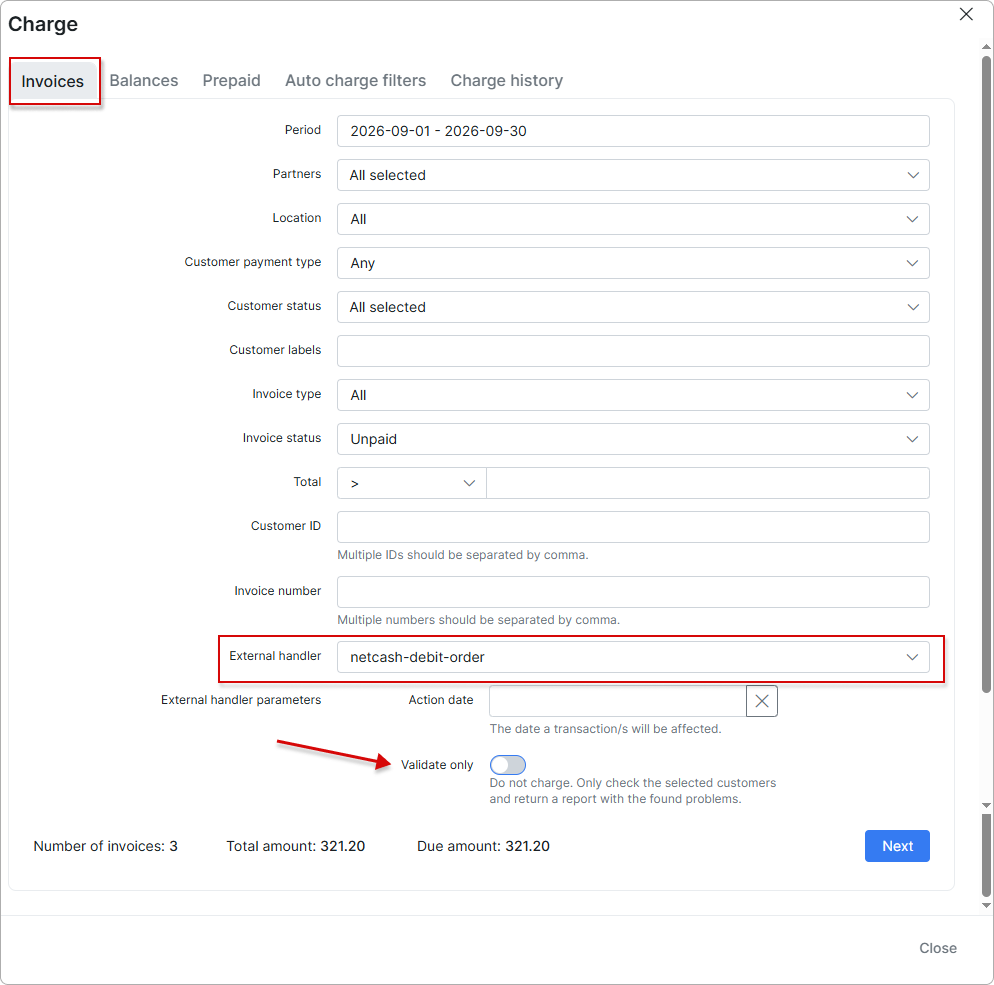Click the 'Total amount: 321.20' text
Viewport: 994px width, 985px height.
pyautogui.click(x=295, y=846)
